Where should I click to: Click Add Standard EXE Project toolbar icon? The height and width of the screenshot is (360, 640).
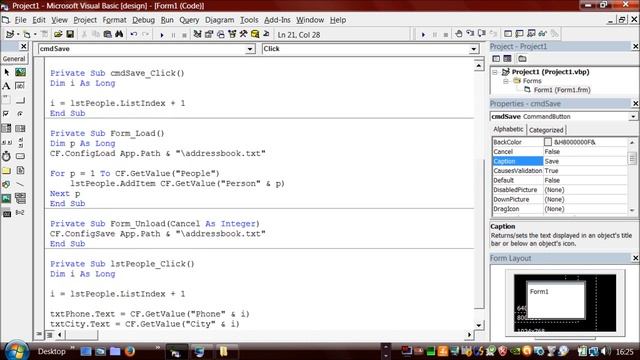[x=10, y=35]
